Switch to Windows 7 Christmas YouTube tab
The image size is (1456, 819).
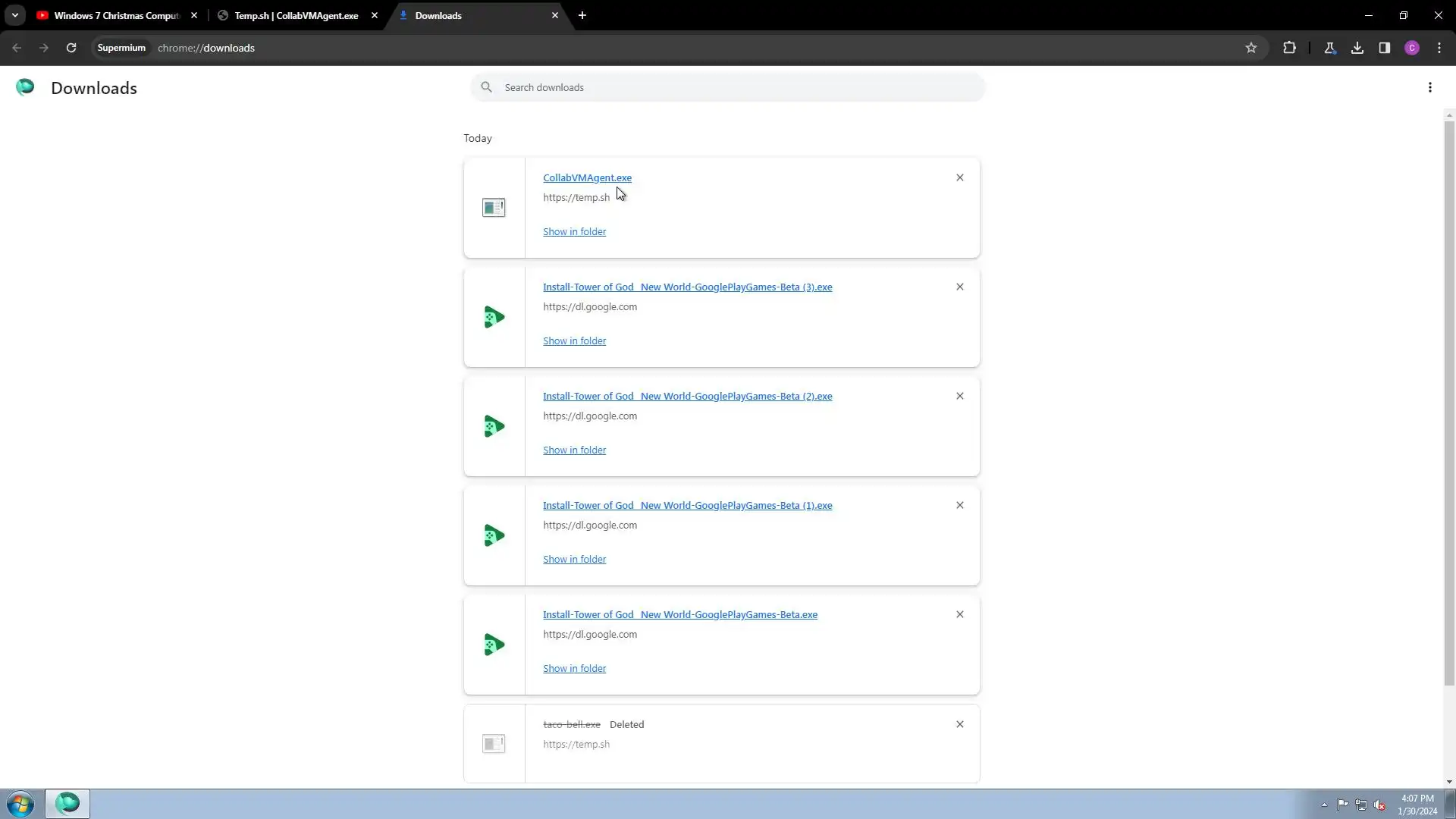(x=114, y=15)
